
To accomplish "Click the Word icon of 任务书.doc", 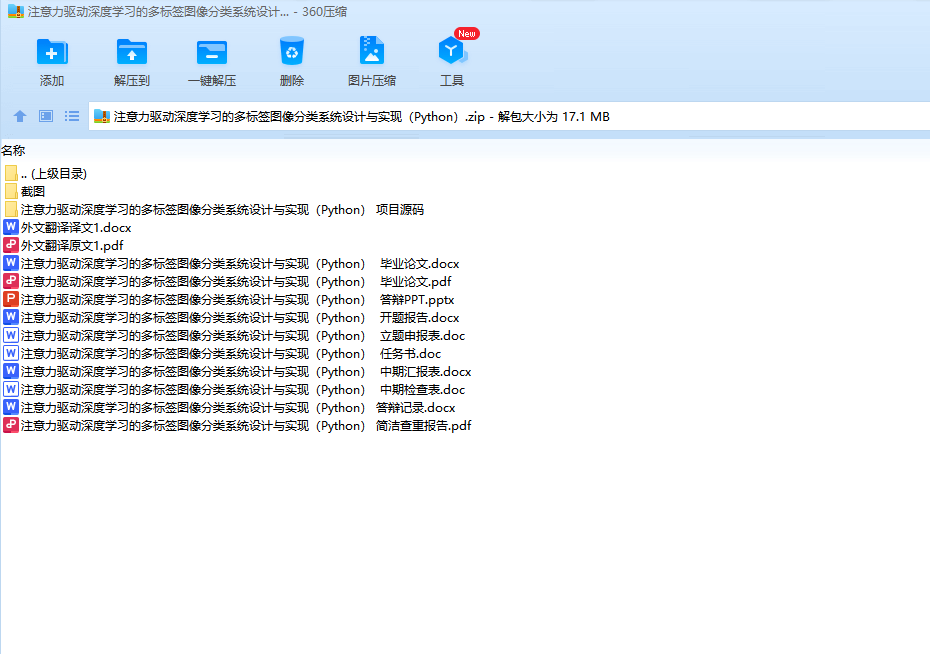I will (11, 353).
